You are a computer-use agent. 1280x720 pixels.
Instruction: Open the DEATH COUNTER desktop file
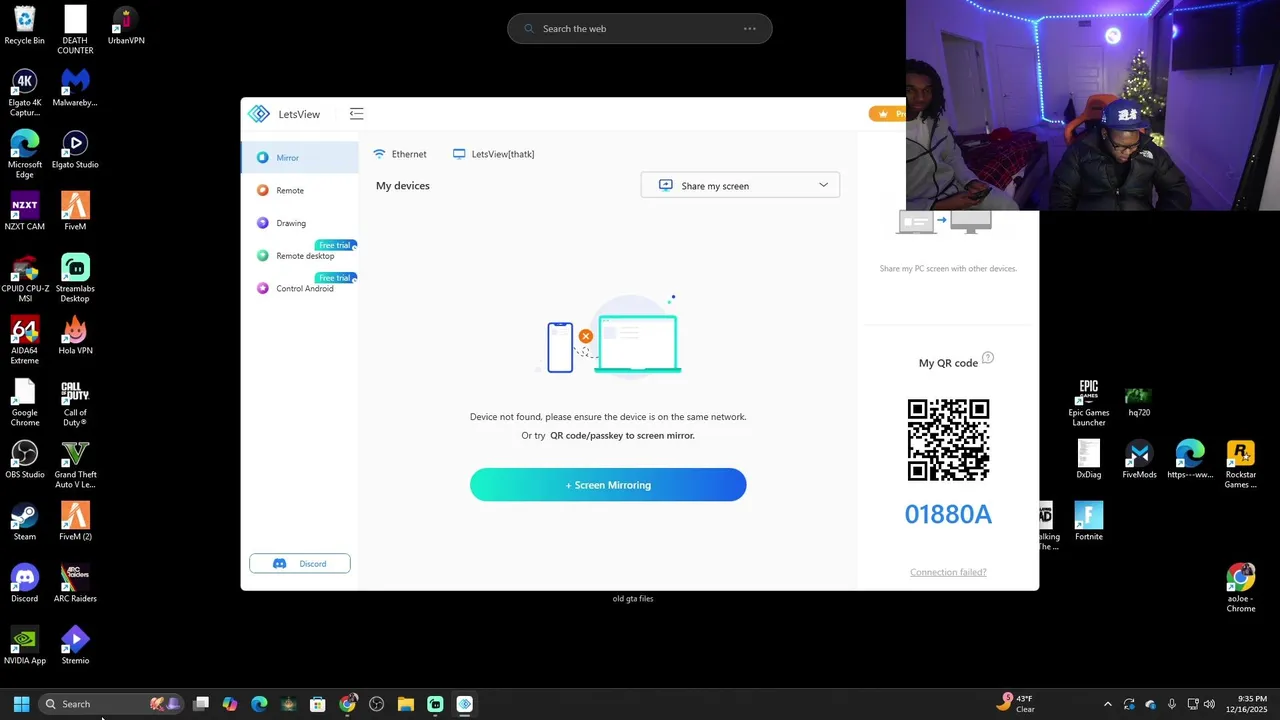click(75, 30)
